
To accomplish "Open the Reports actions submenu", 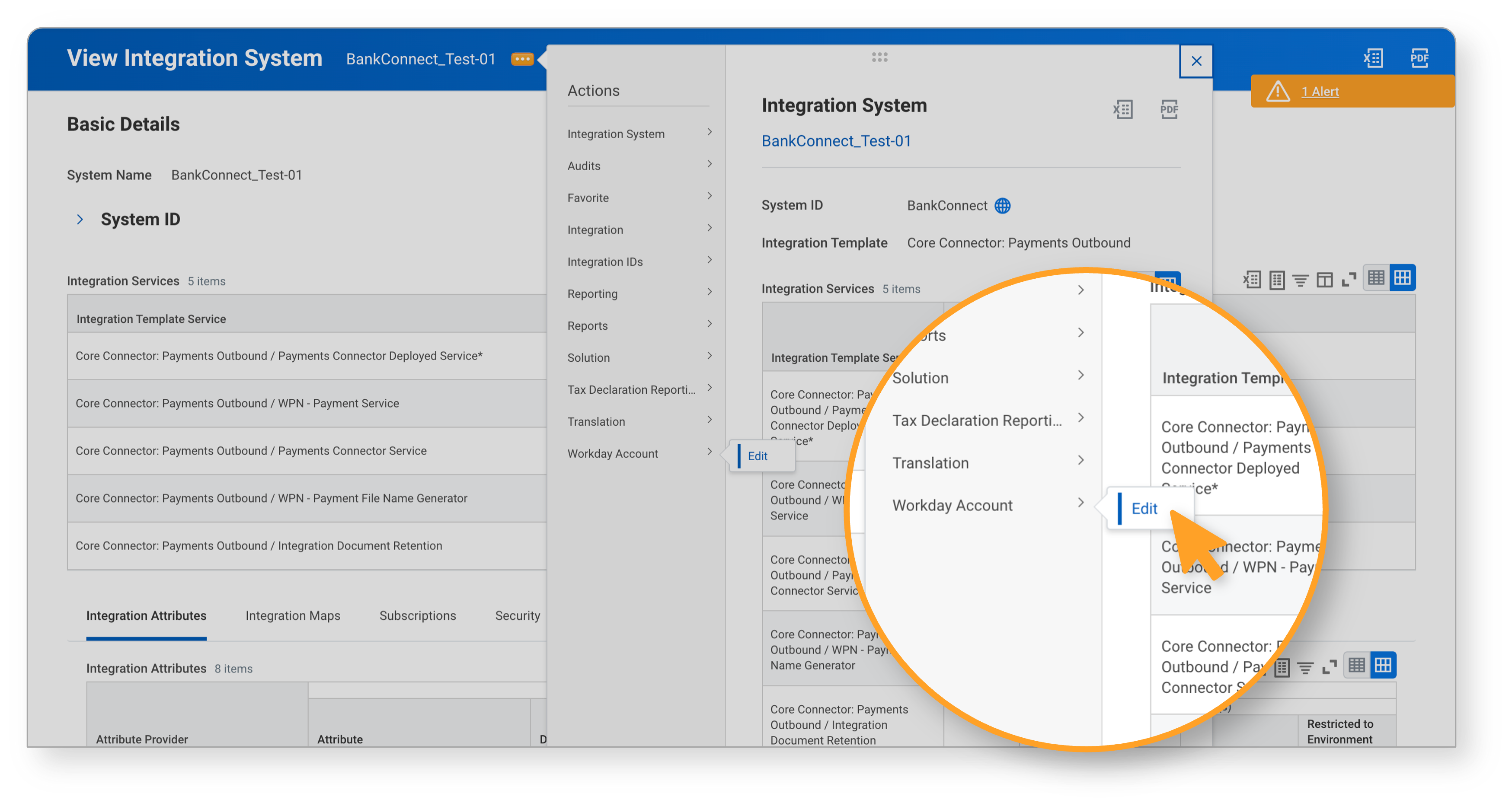I will click(x=639, y=325).
